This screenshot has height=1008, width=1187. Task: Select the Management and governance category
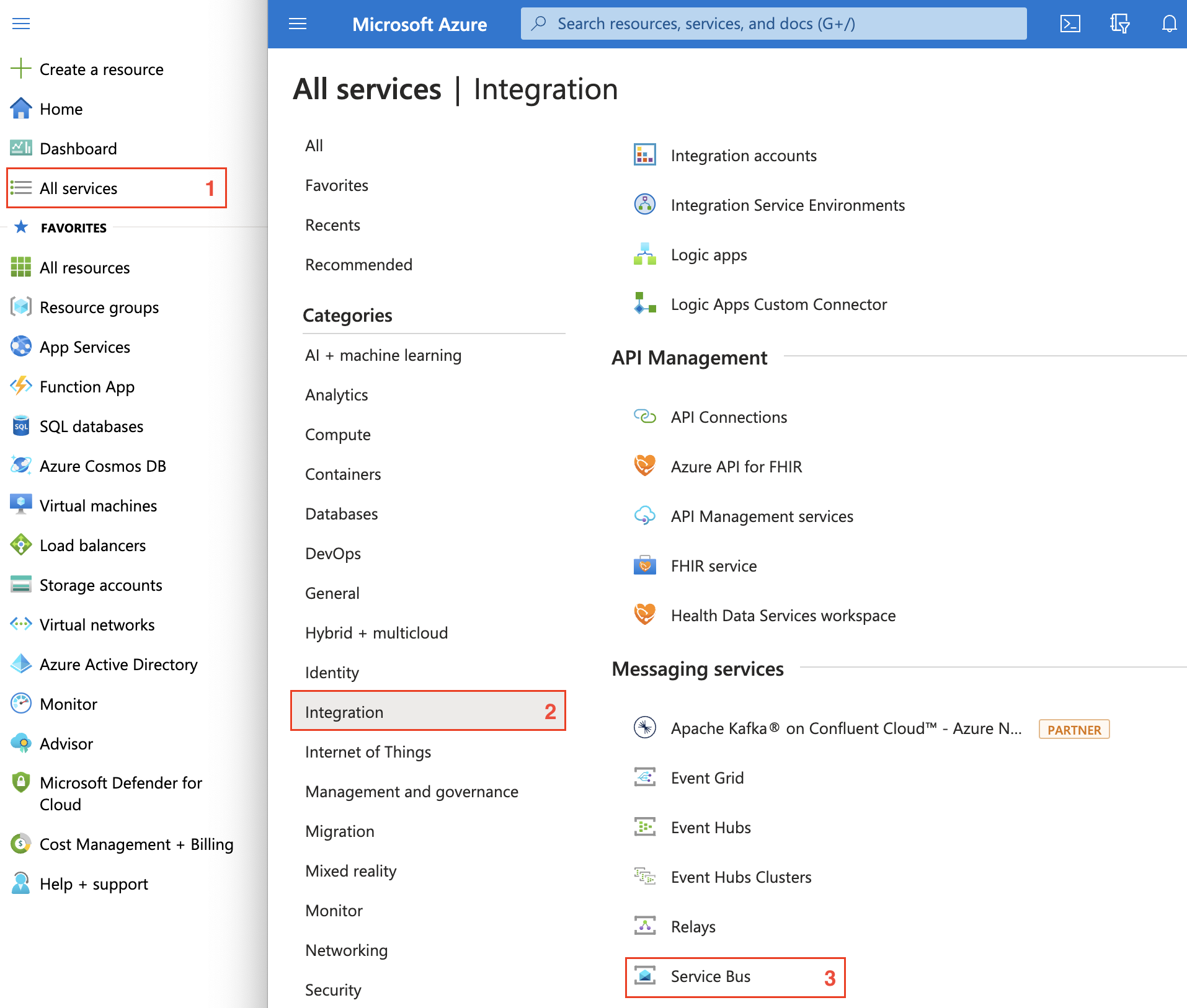pos(412,792)
